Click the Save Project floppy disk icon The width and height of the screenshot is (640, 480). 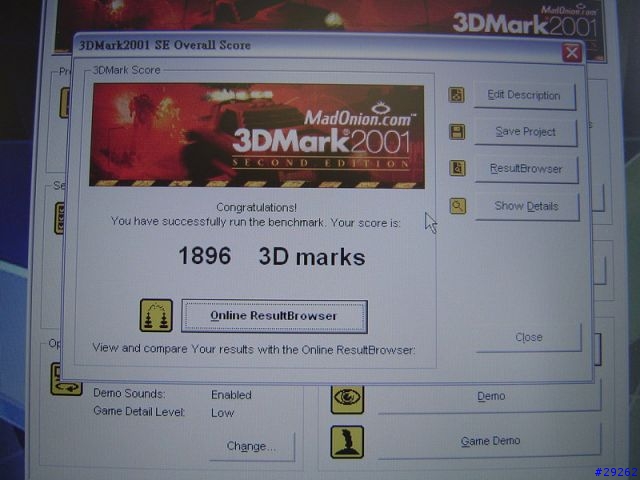click(x=457, y=132)
